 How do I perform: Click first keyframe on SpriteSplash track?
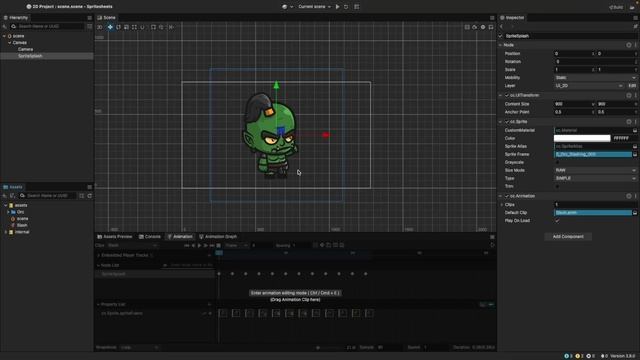click(x=219, y=274)
